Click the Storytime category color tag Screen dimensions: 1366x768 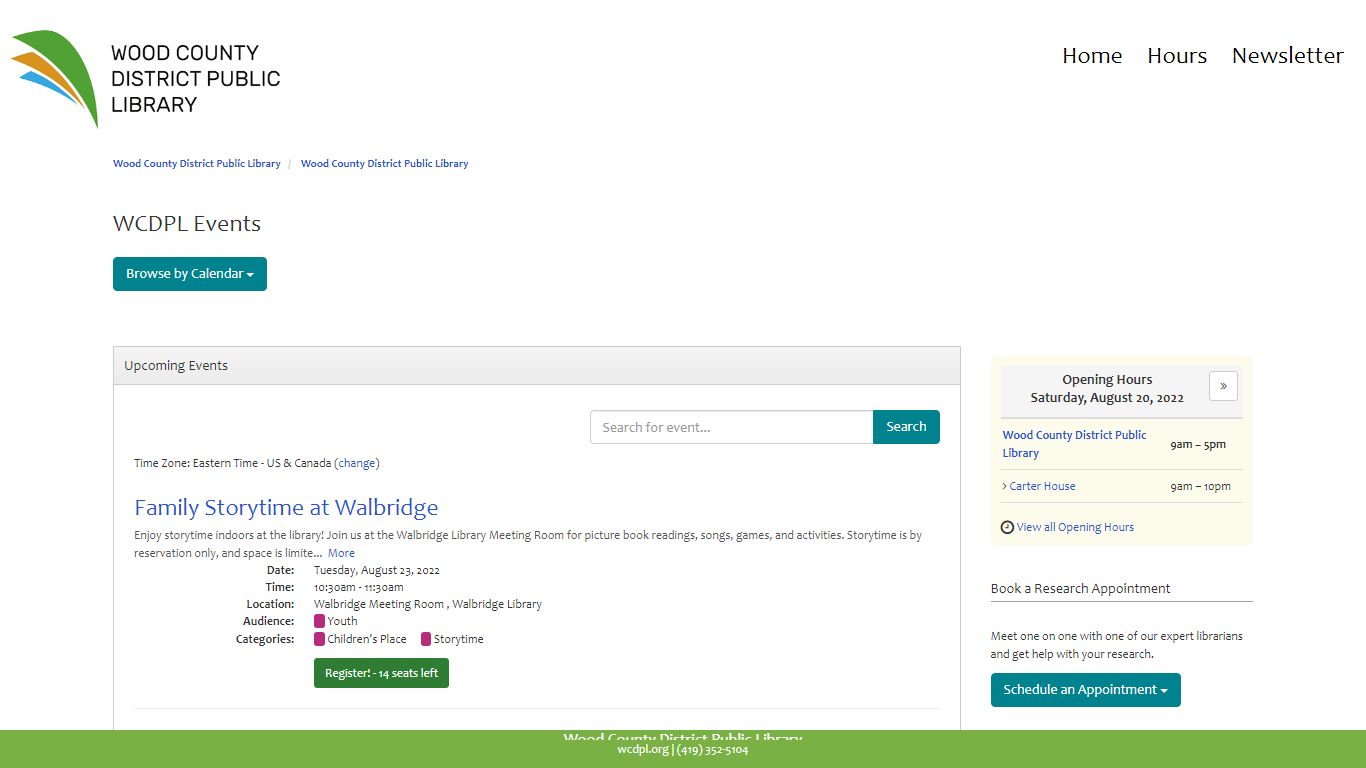click(x=426, y=639)
